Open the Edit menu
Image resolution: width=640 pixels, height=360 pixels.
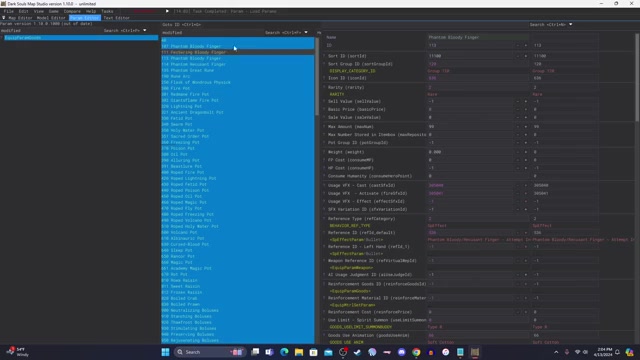[x=23, y=11]
